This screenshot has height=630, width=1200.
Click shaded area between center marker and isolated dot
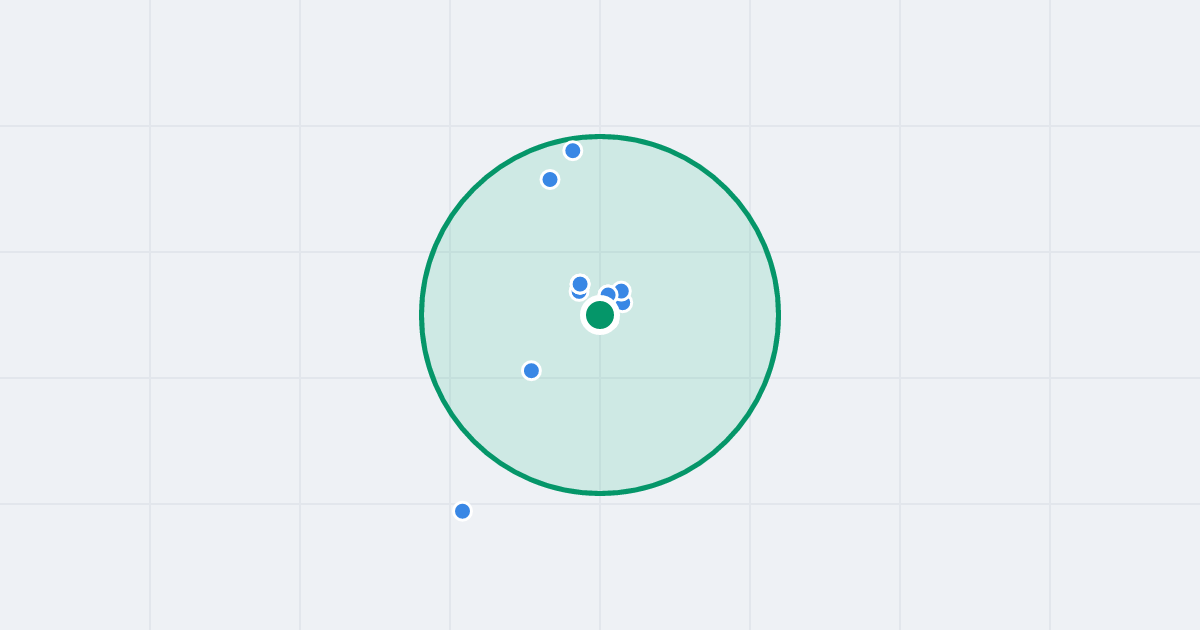pyautogui.click(x=564, y=344)
